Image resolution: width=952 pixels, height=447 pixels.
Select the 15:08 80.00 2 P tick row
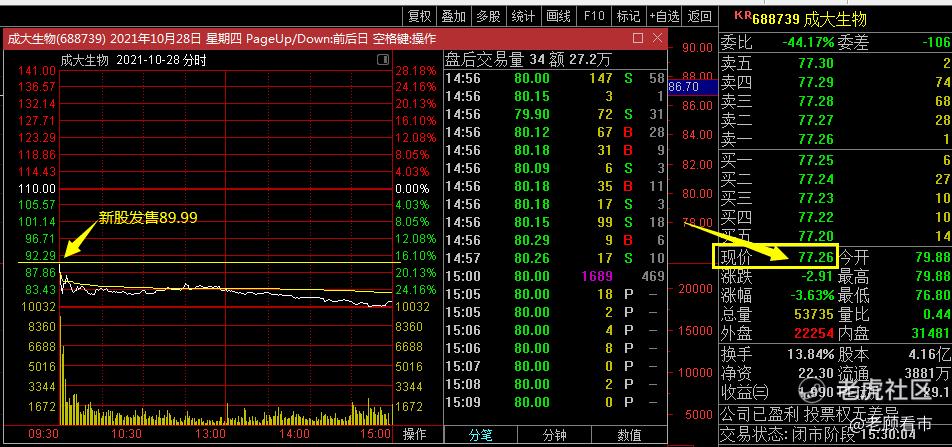click(x=555, y=384)
